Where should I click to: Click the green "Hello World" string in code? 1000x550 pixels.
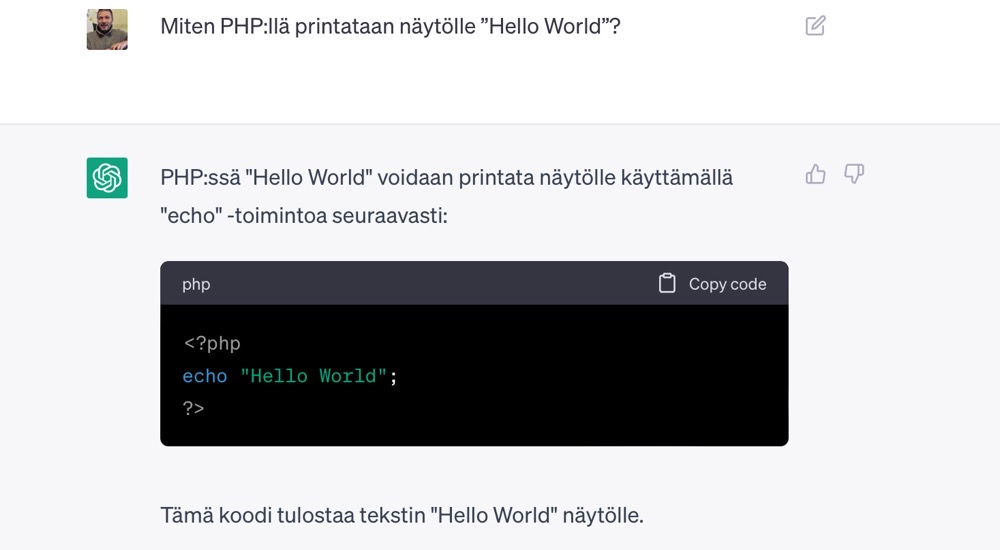click(x=314, y=376)
